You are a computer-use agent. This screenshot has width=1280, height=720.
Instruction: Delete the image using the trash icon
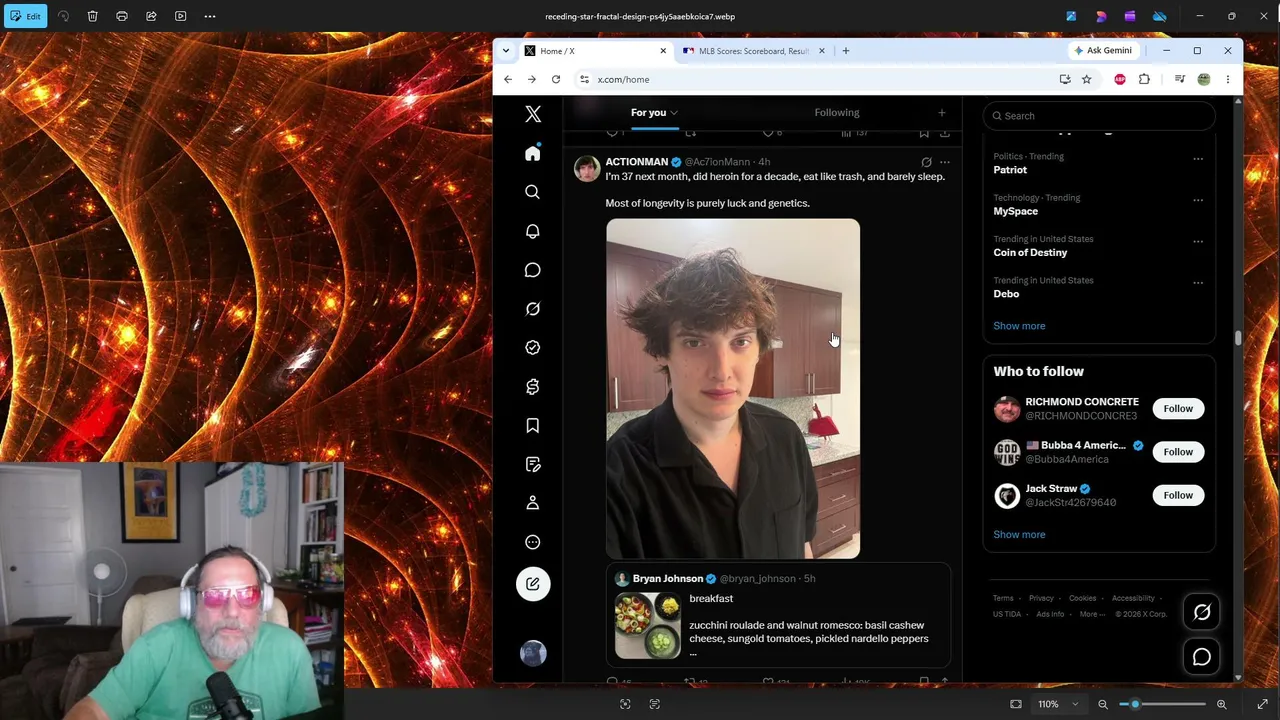[x=92, y=16]
